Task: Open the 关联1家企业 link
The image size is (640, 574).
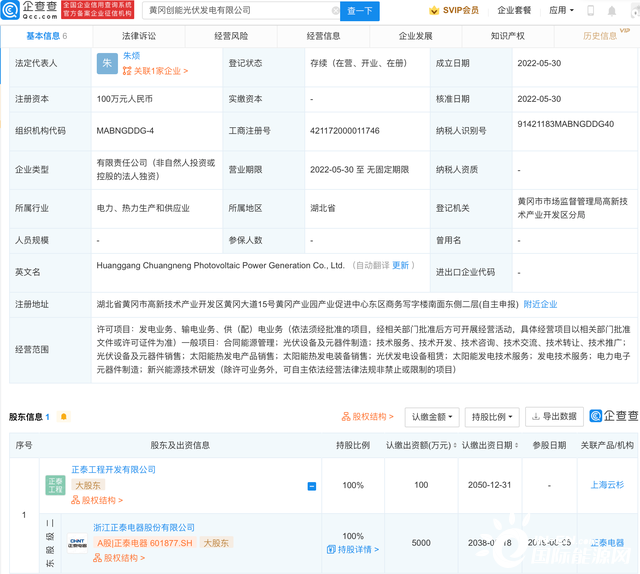Action: click(155, 72)
